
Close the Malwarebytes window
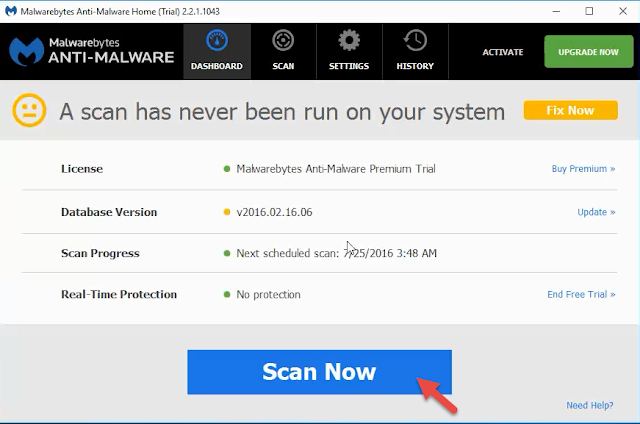pos(623,11)
